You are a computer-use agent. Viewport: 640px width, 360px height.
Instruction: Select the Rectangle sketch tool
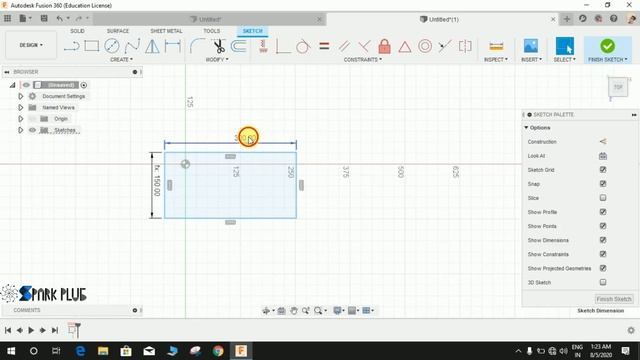[x=91, y=46]
